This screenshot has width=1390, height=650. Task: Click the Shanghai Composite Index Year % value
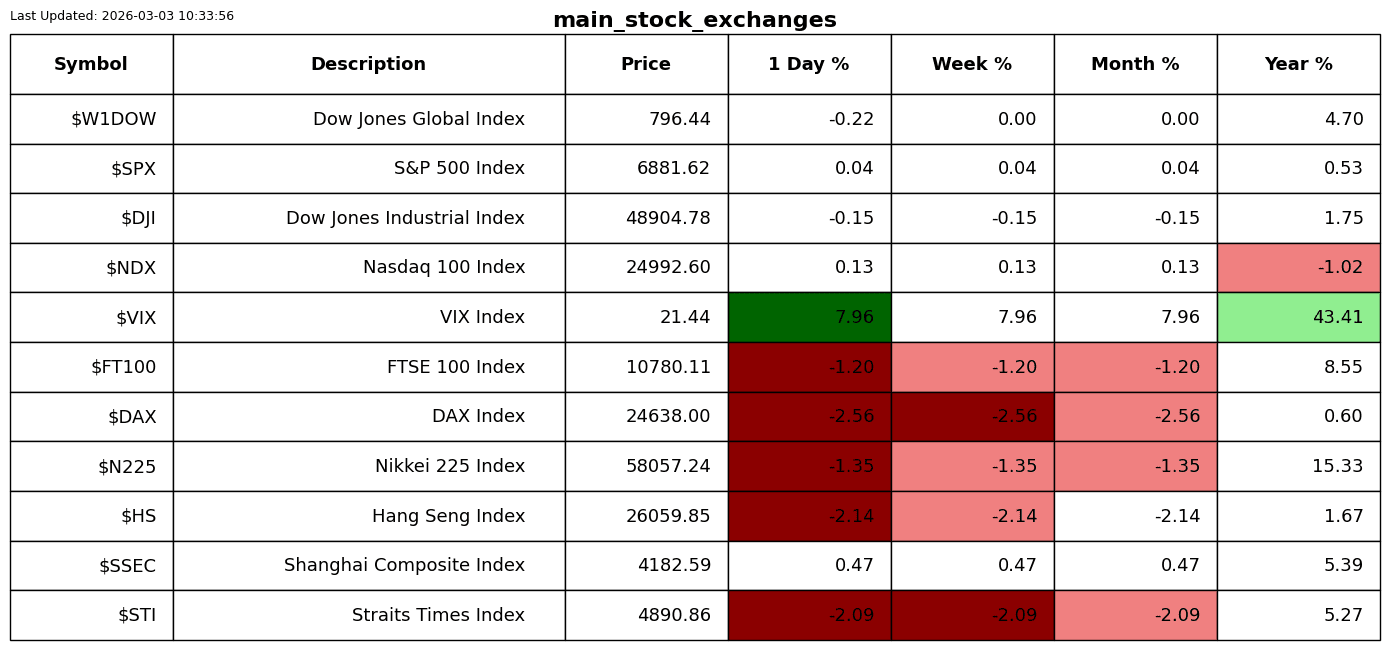pos(1342,565)
